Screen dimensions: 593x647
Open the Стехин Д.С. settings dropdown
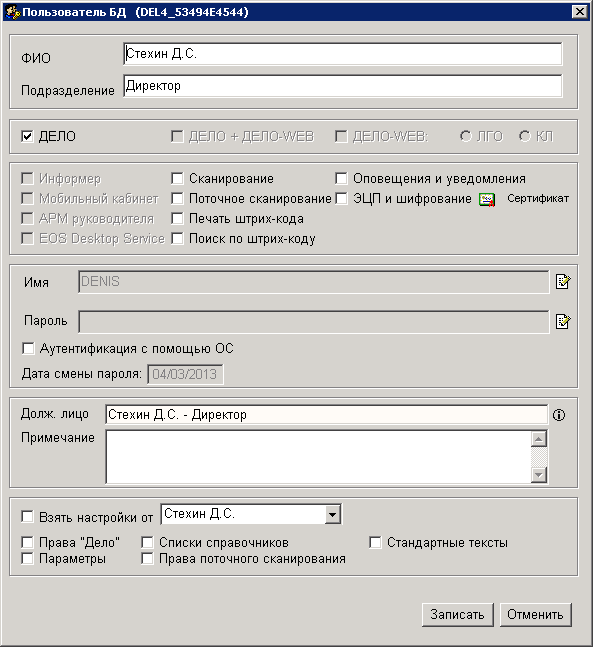point(332,514)
